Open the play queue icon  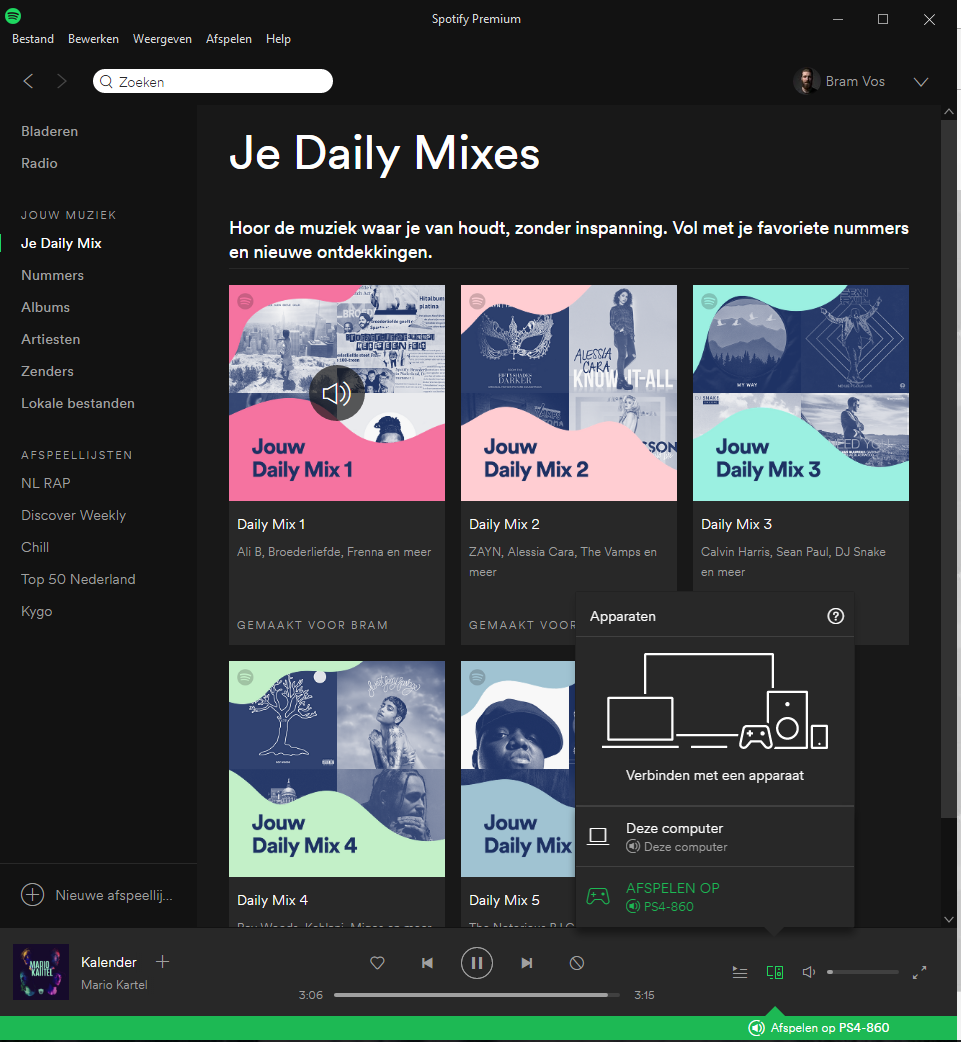point(740,972)
